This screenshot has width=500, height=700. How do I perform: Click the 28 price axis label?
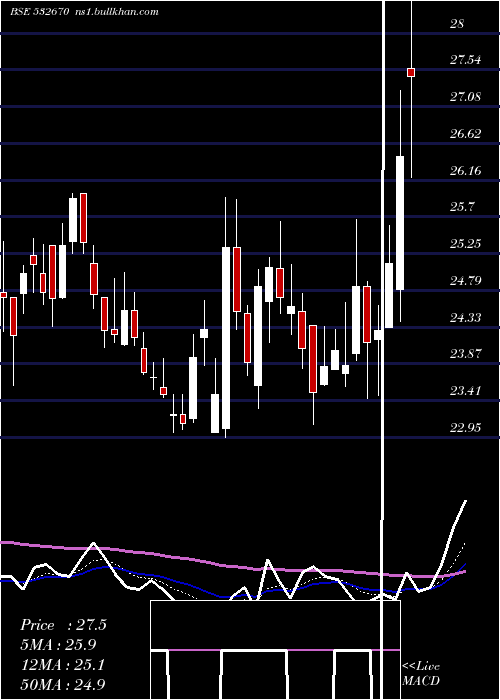click(x=457, y=24)
